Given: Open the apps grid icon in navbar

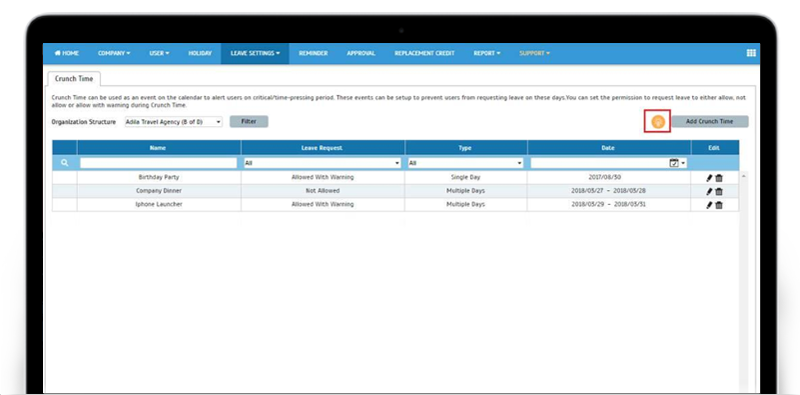Looking at the screenshot, I should point(751,53).
